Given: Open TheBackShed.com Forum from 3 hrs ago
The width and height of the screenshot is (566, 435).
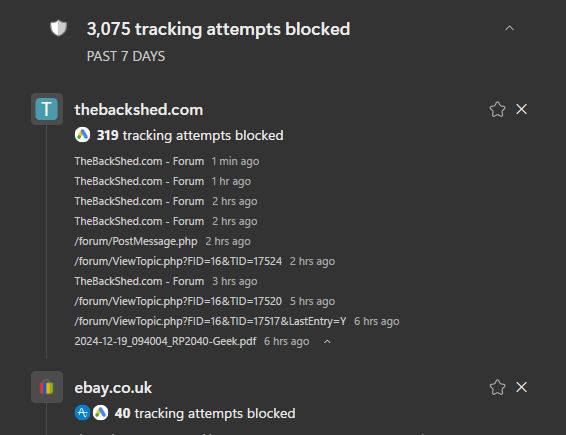Looking at the screenshot, I should click(139, 281).
